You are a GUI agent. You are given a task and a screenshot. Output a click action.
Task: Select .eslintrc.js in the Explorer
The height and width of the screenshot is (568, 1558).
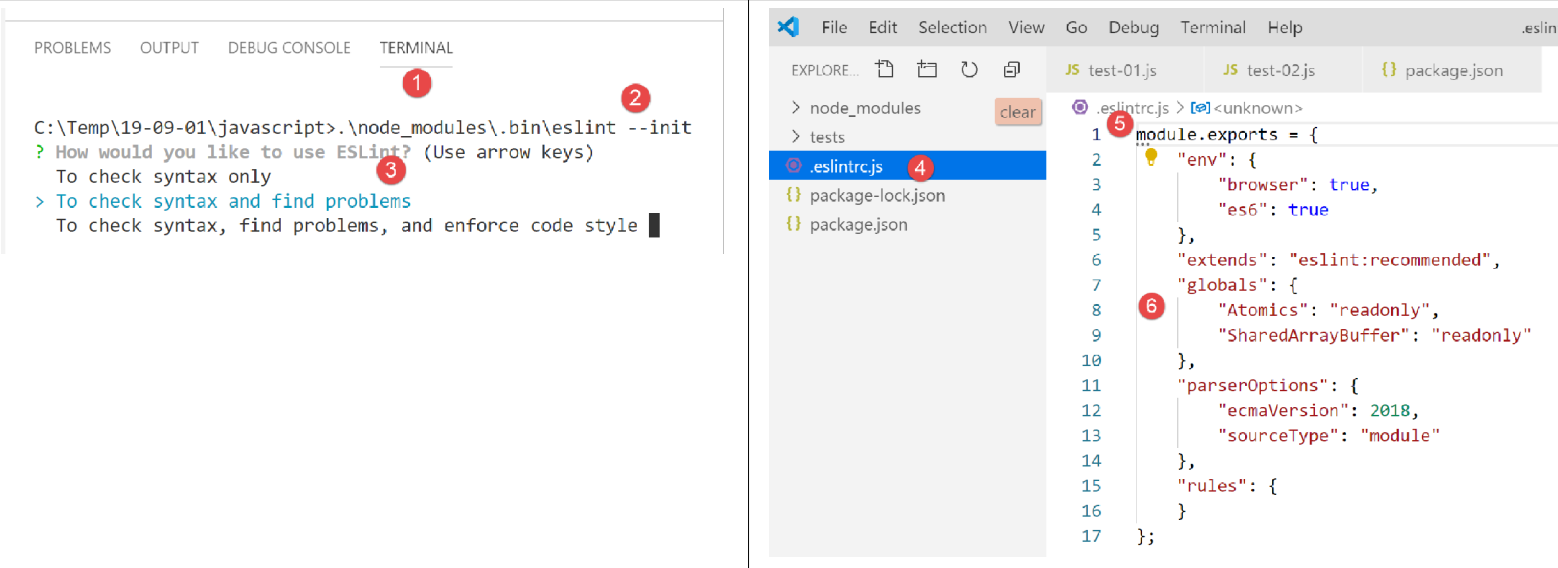(845, 166)
